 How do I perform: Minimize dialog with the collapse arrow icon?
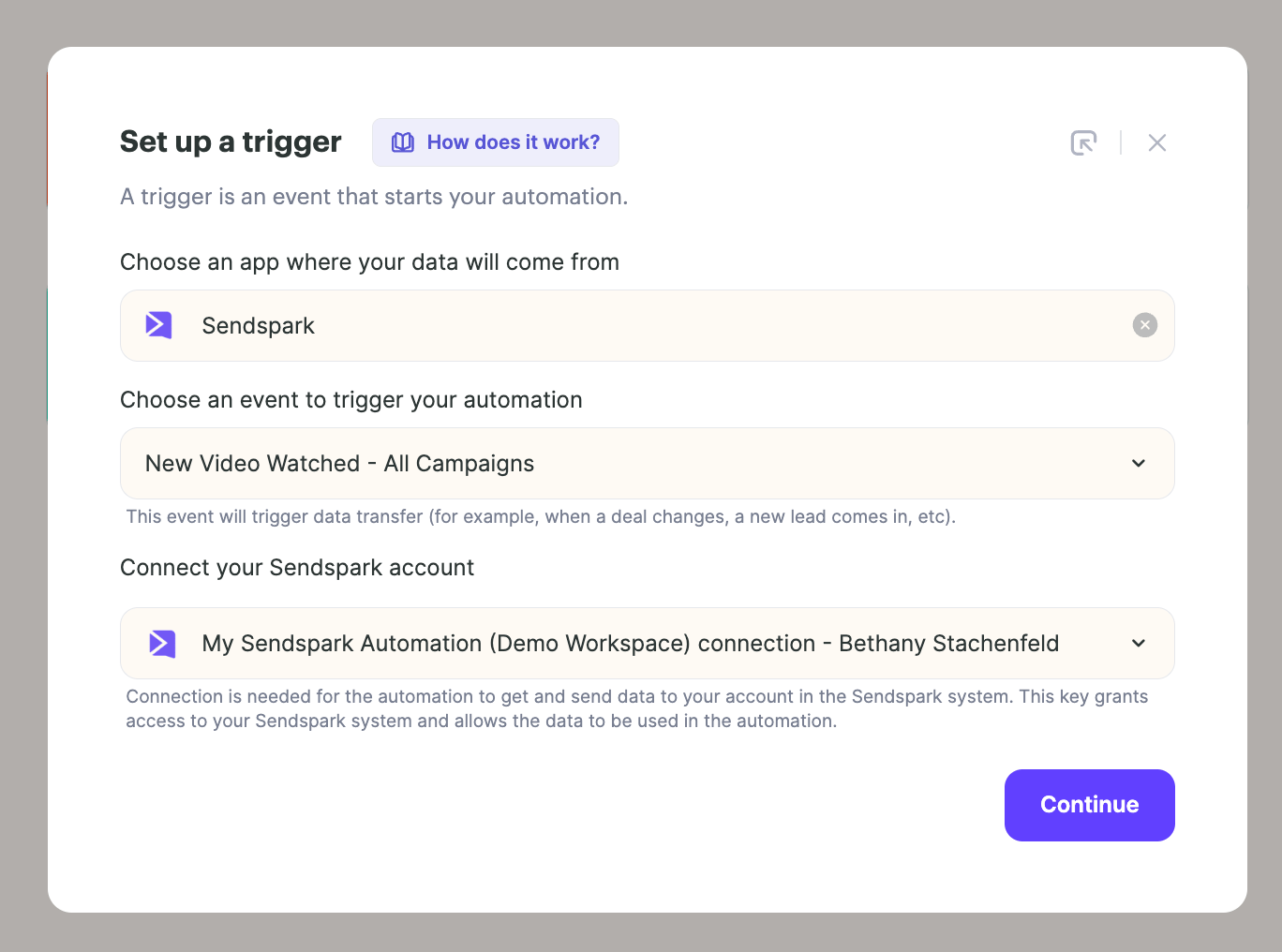pos(1083,142)
